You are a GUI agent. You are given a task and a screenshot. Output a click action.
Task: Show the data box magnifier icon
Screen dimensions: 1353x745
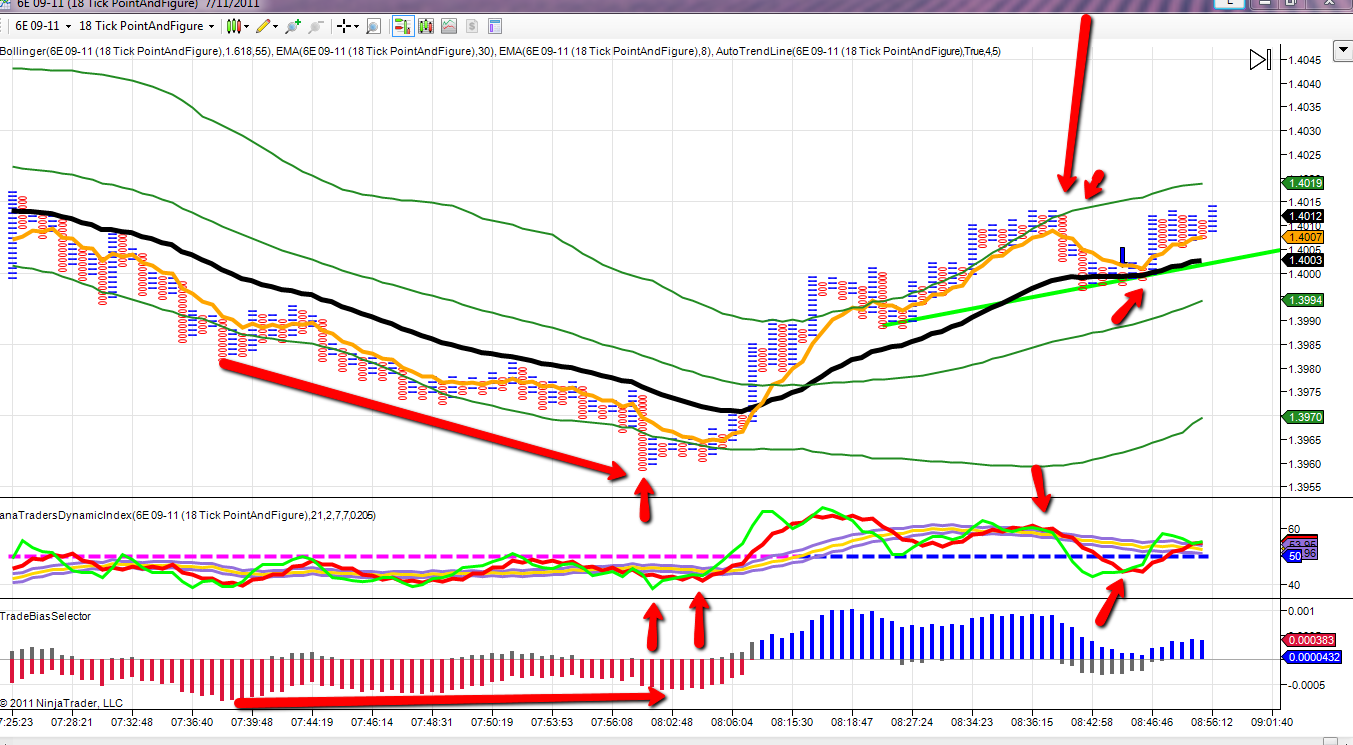tap(373, 26)
